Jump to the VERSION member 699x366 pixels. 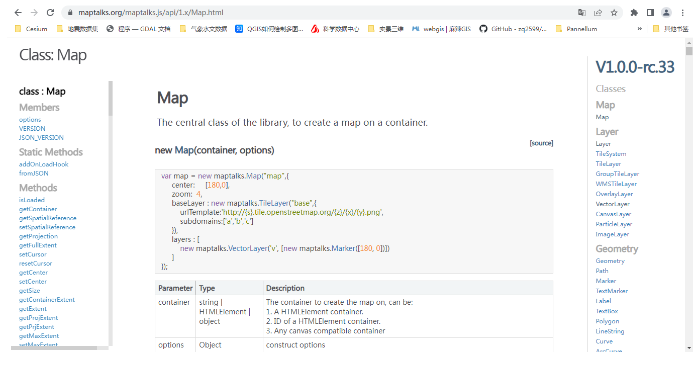tap(32, 128)
